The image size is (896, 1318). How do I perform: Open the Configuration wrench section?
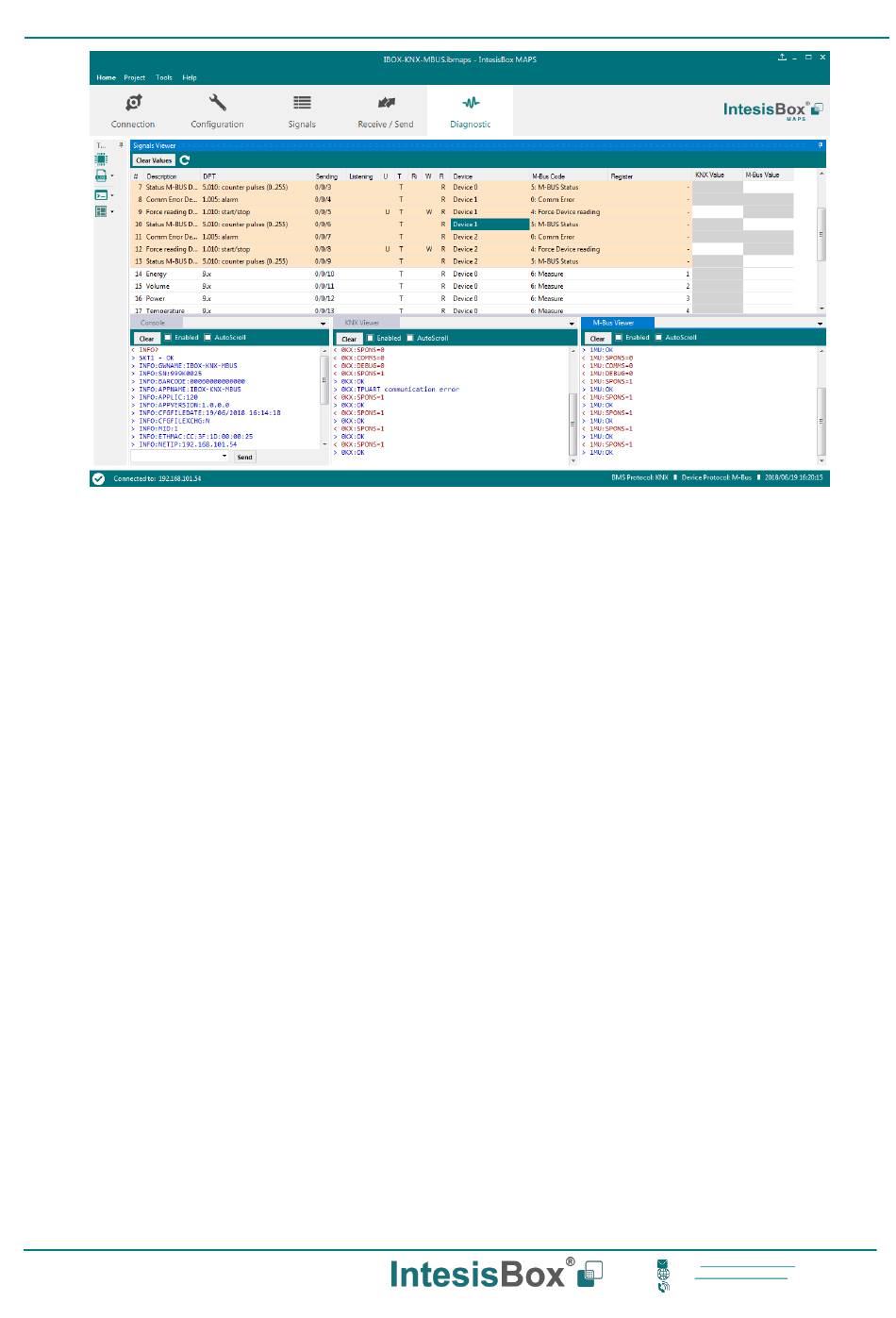[217, 110]
